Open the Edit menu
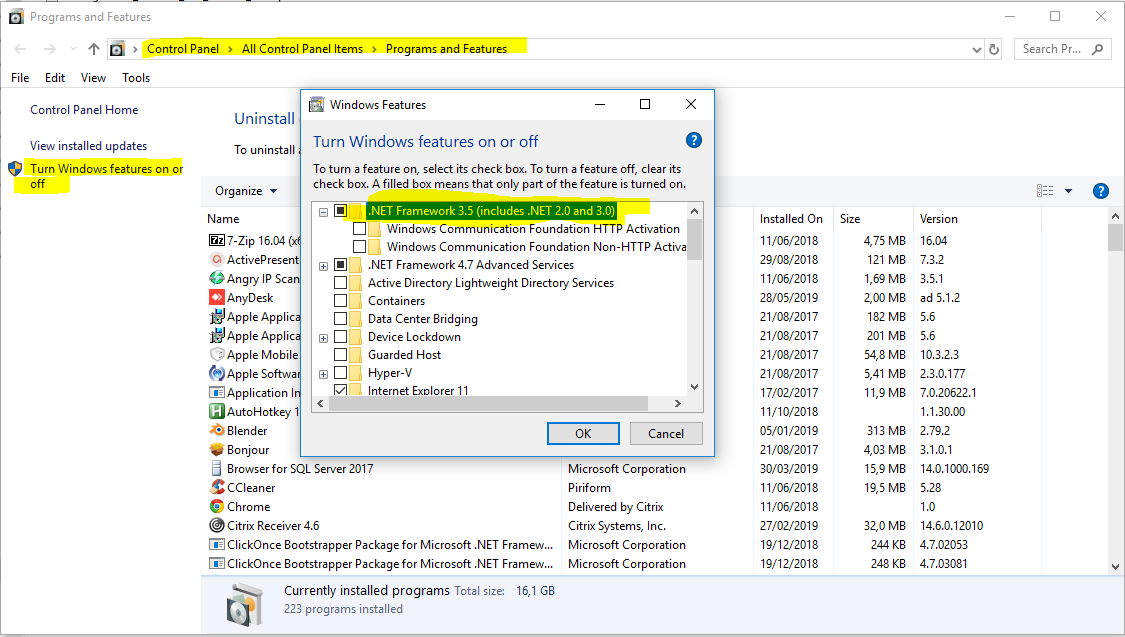 click(x=55, y=77)
